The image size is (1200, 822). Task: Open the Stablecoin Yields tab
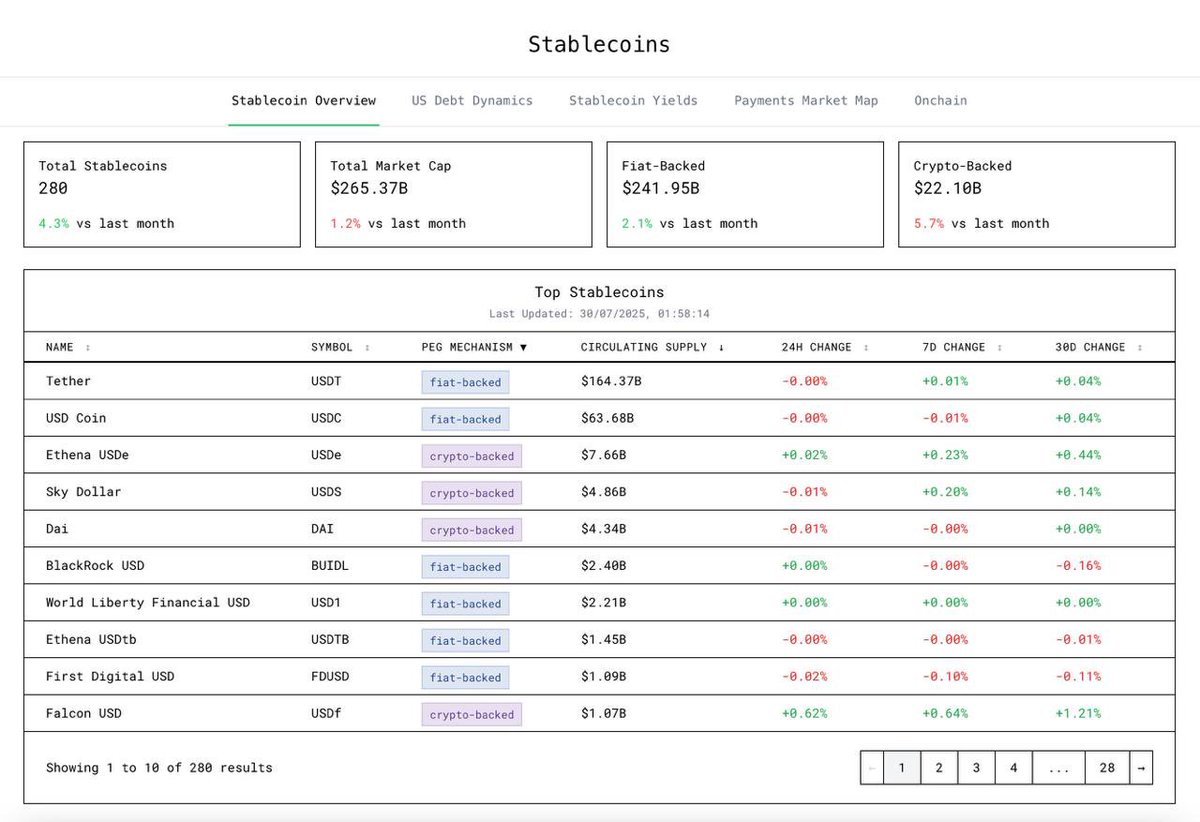tap(634, 100)
